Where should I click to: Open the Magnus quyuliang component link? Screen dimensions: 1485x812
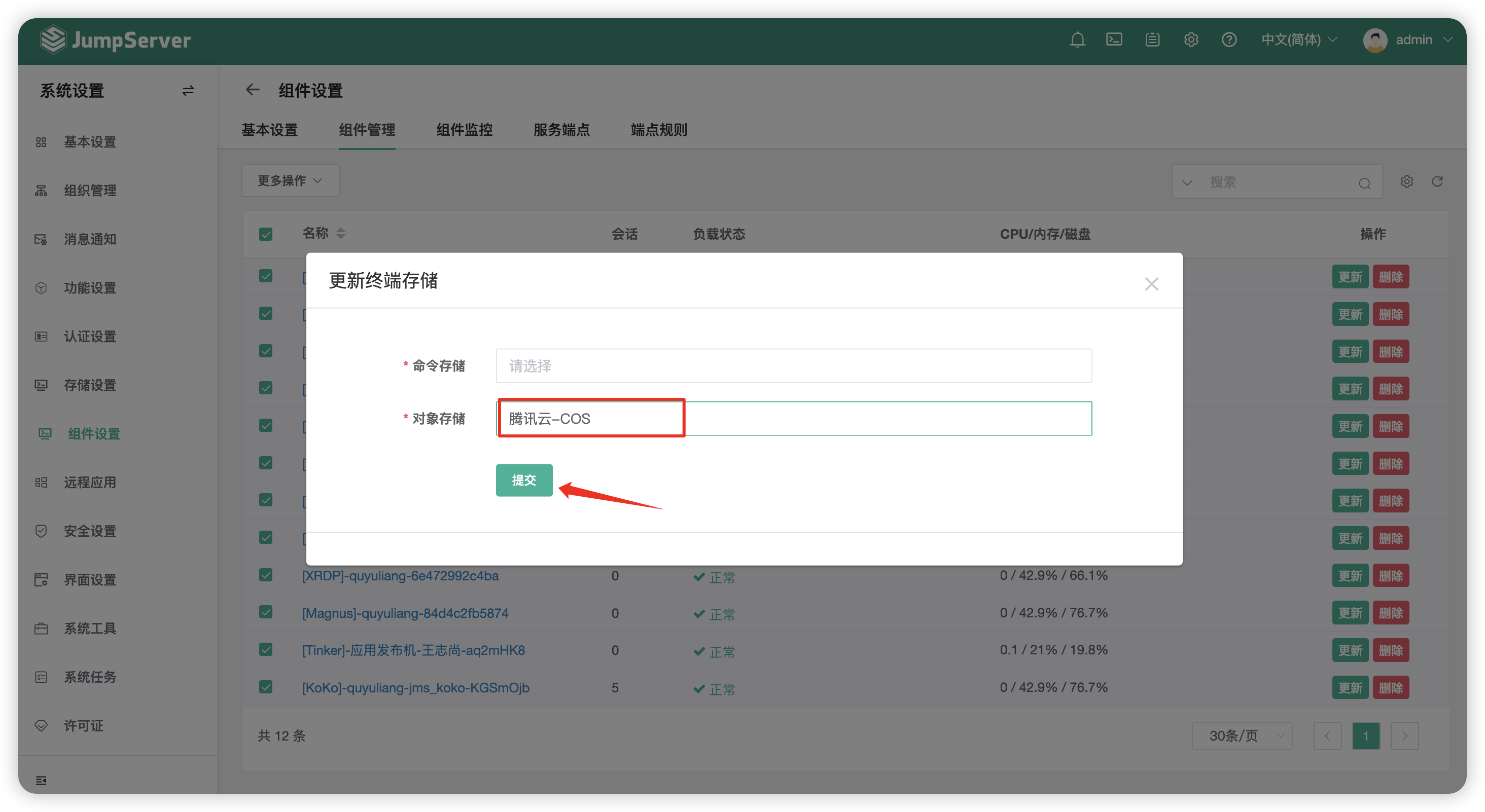[x=405, y=613]
